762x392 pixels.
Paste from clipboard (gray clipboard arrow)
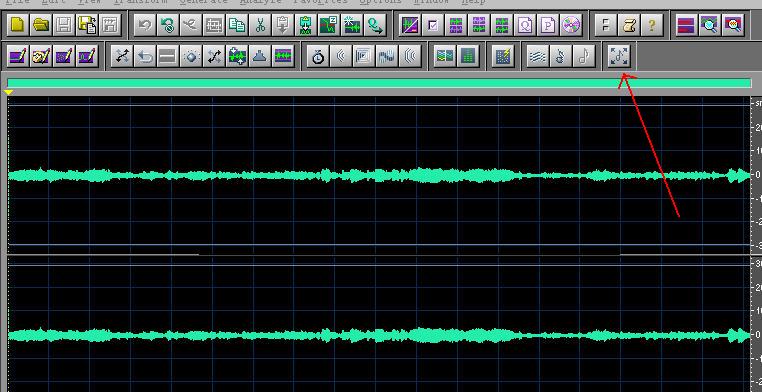click(x=283, y=25)
